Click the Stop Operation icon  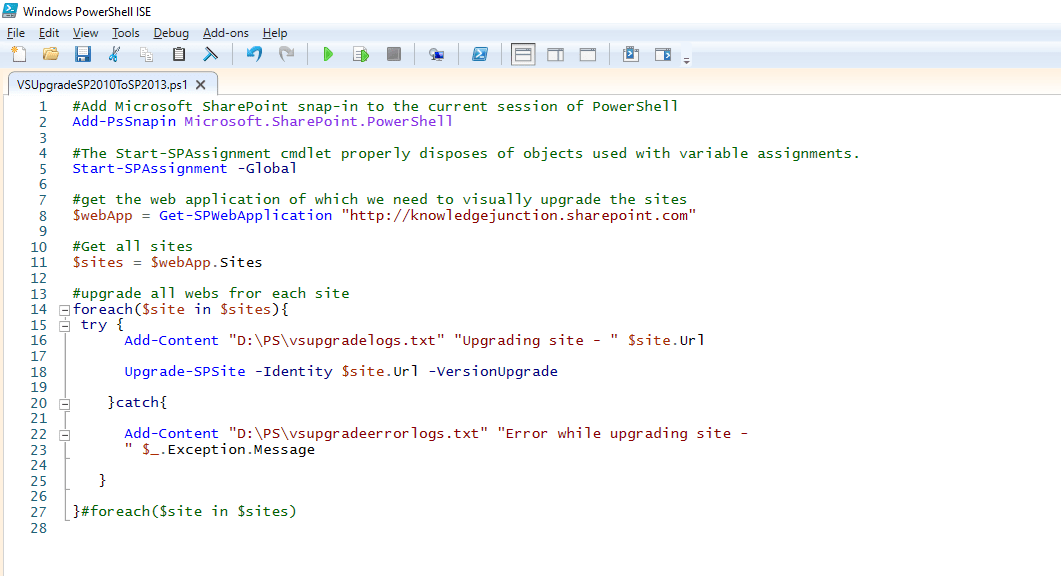tap(395, 54)
